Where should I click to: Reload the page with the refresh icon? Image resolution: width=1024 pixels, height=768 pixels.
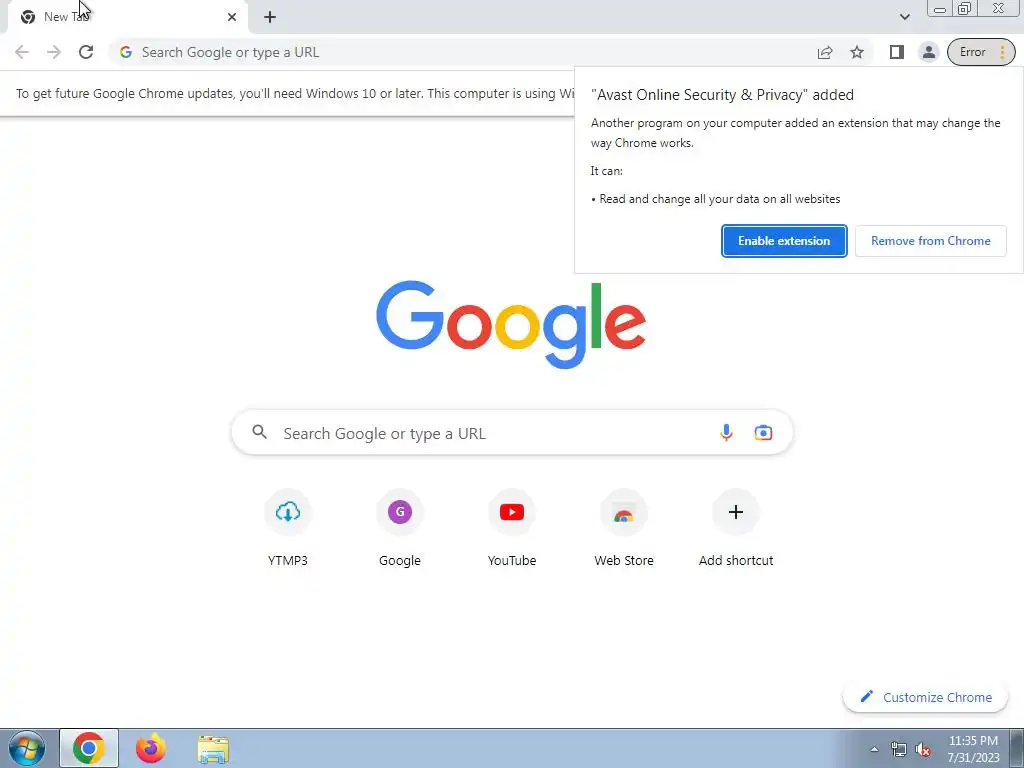click(x=86, y=52)
